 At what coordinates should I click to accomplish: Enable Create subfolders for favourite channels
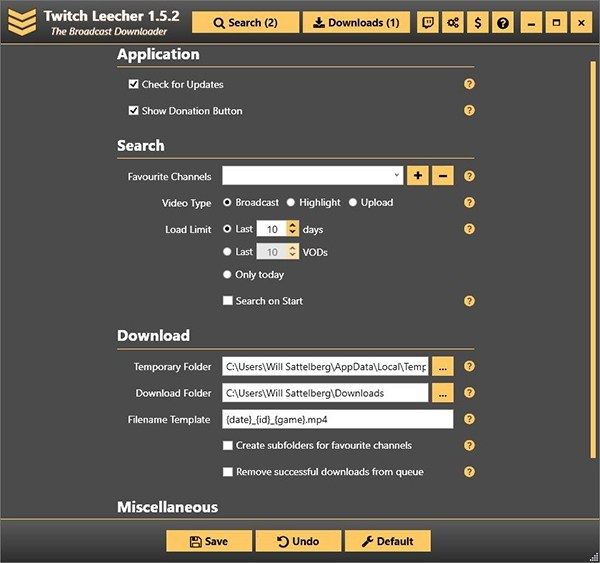(x=228, y=446)
